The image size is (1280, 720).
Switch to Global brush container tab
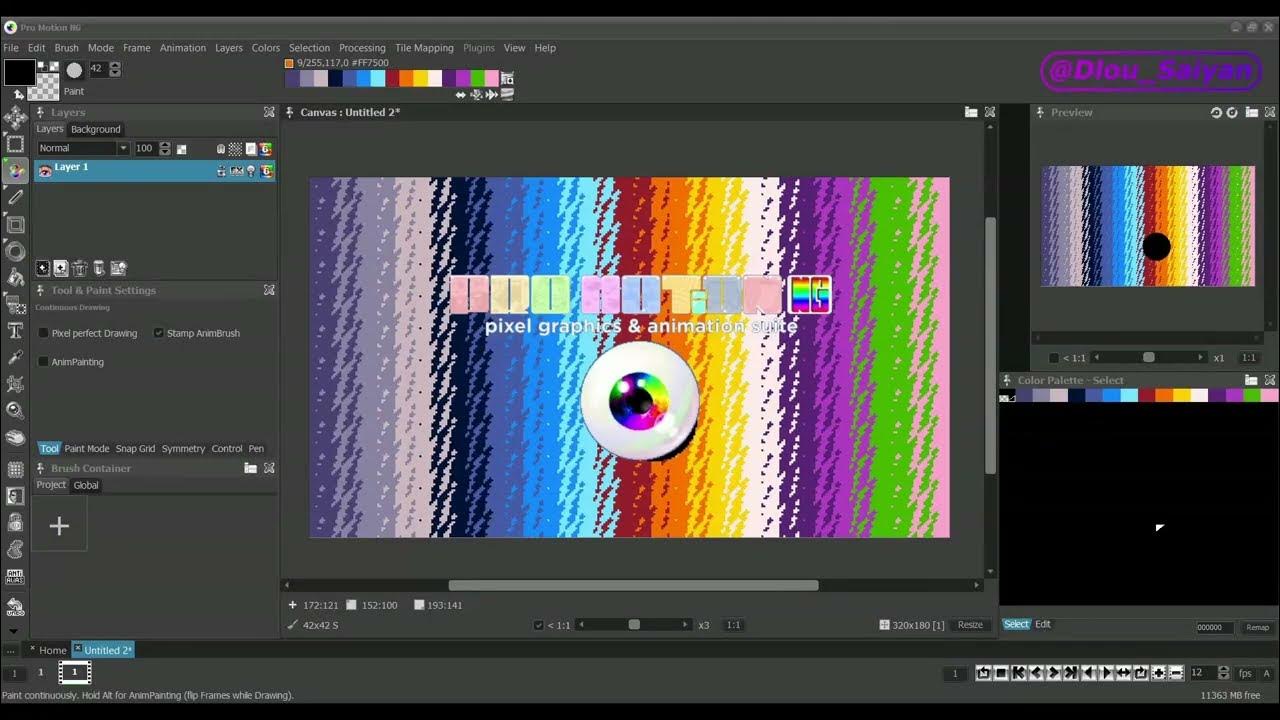pos(86,485)
